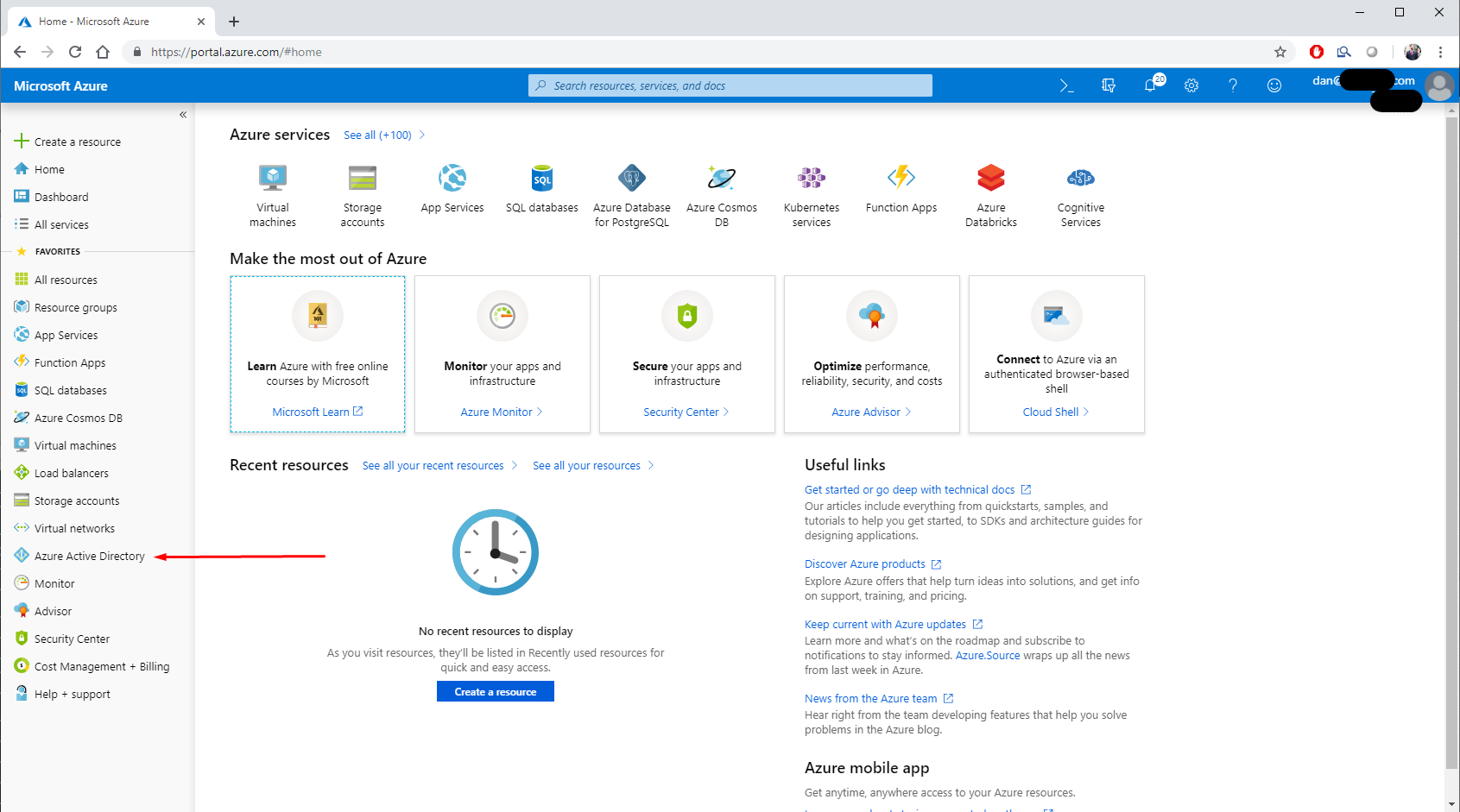The image size is (1460, 812).
Task: Open Function Apps service tile
Action: (901, 190)
